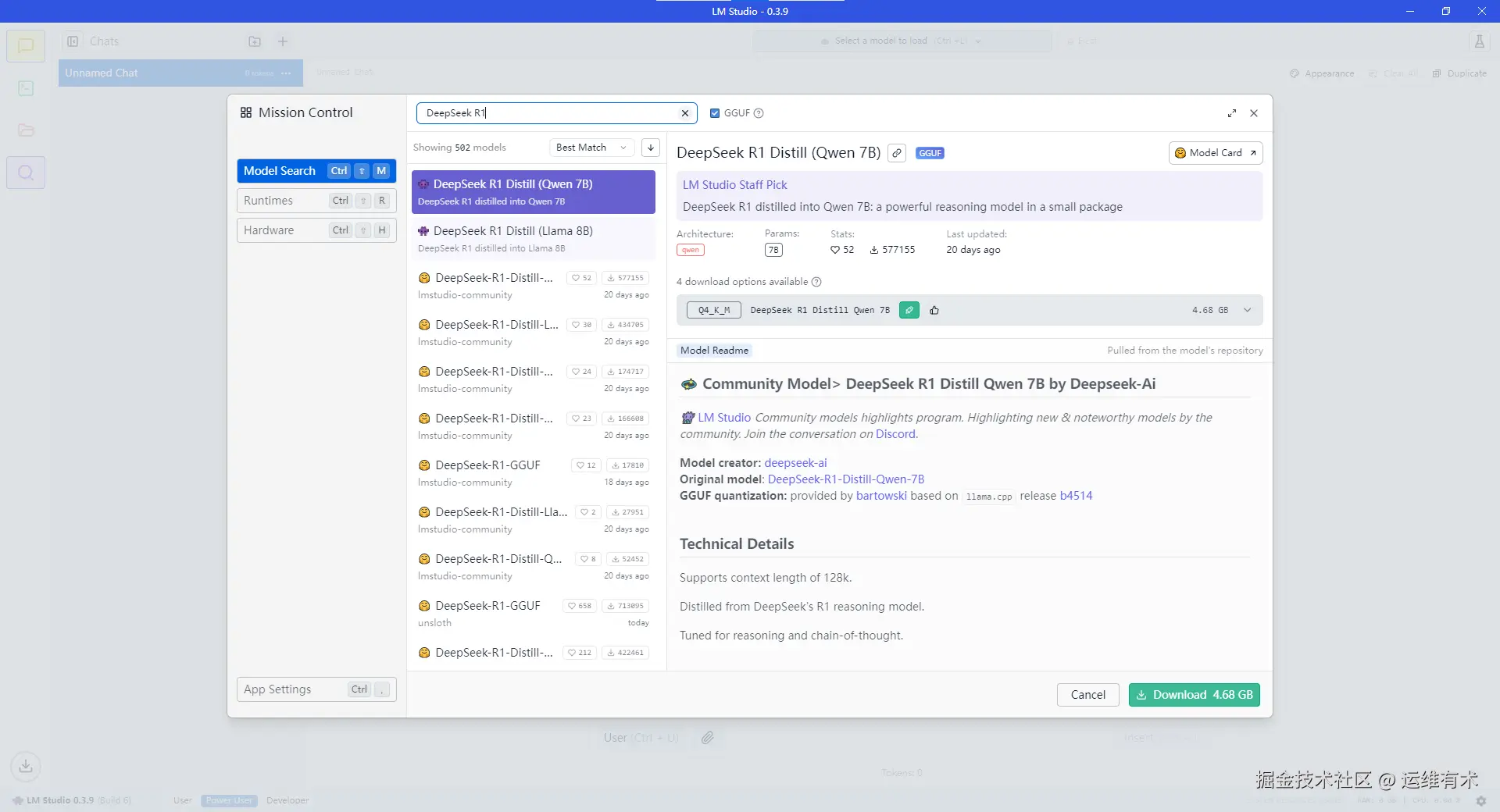Switch to User mode

[183, 800]
